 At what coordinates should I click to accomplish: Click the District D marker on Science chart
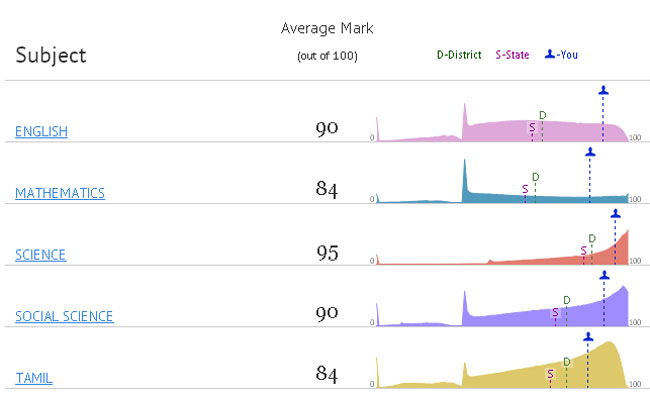(592, 238)
